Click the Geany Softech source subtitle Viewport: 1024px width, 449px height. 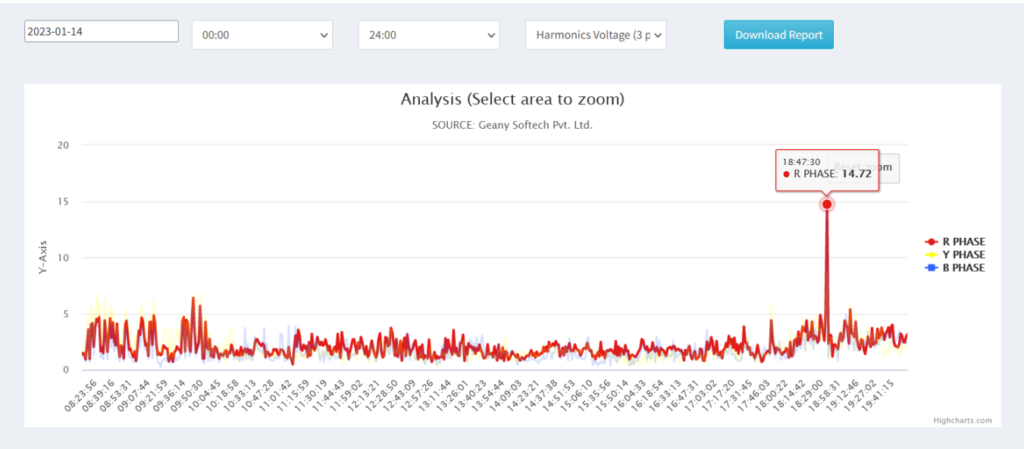(512, 125)
